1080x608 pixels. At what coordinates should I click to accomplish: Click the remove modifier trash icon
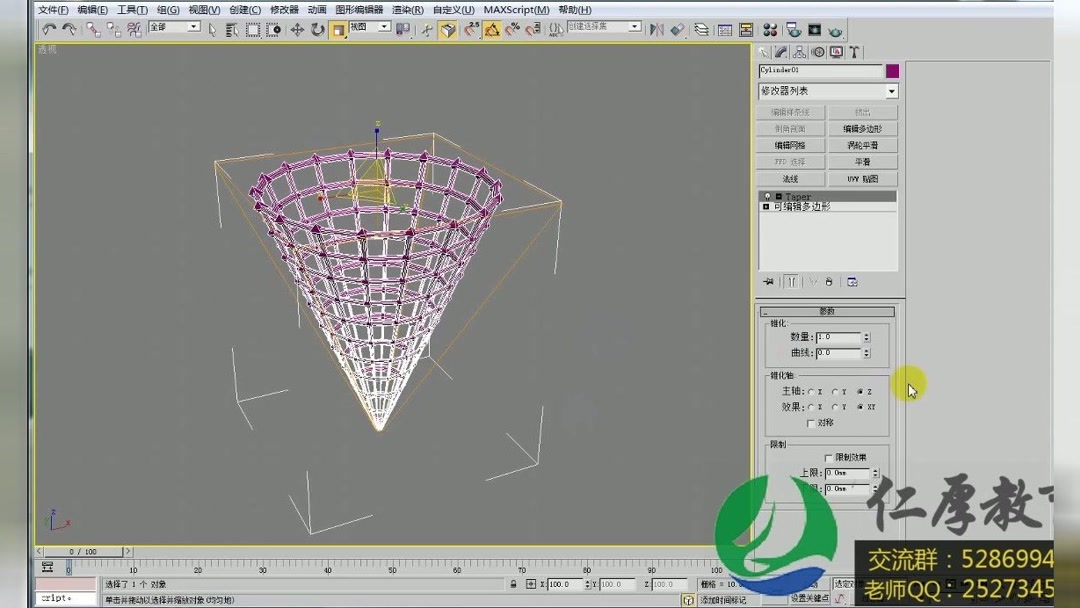[x=829, y=282]
